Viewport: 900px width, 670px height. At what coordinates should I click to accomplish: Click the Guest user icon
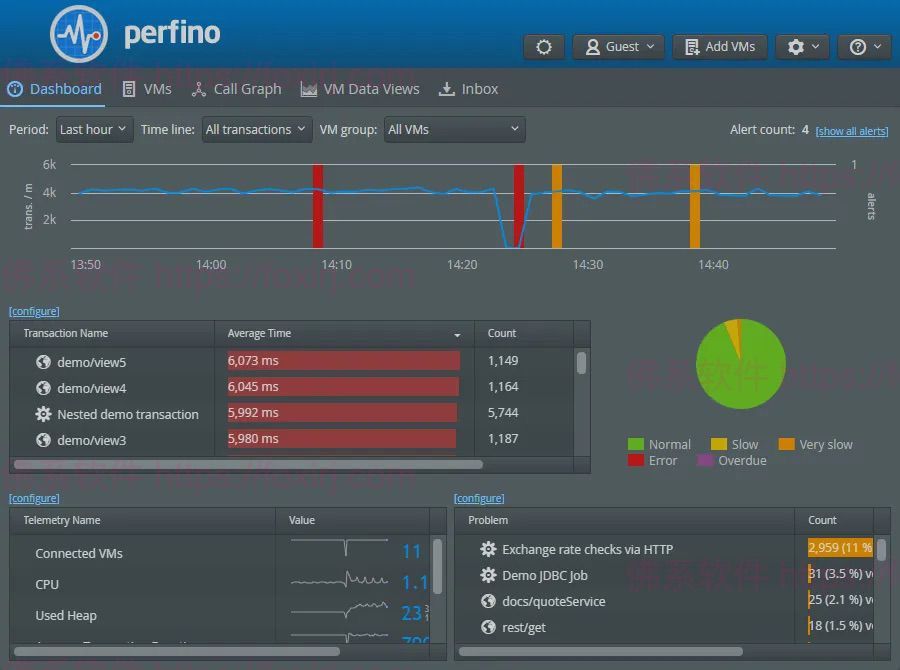tap(594, 46)
